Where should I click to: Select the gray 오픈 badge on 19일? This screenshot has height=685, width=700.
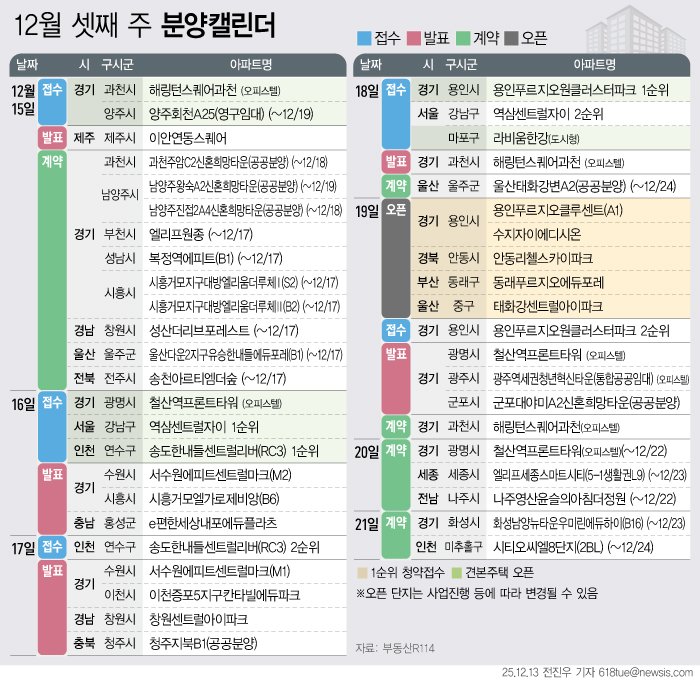(x=395, y=211)
